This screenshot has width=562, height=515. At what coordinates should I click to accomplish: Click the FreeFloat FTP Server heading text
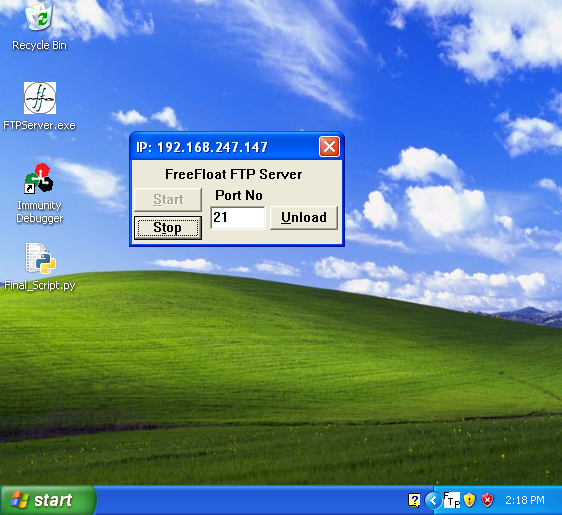pyautogui.click(x=234, y=174)
